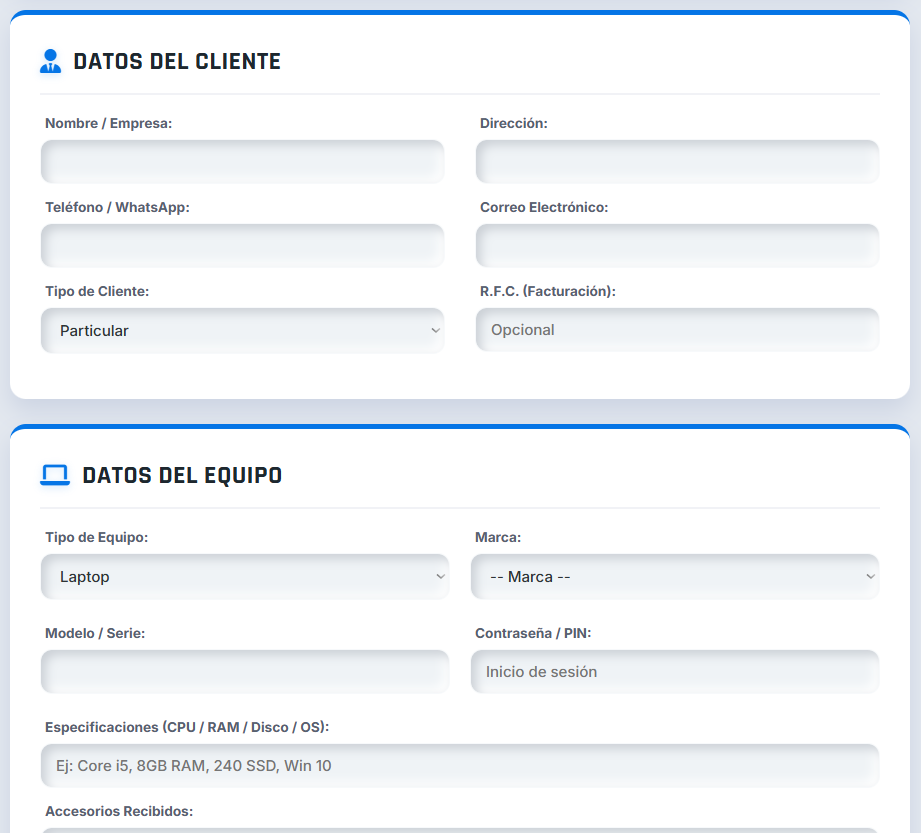Click the 'Marca:' label above the dropdown
This screenshot has height=833, width=921.
coord(498,538)
